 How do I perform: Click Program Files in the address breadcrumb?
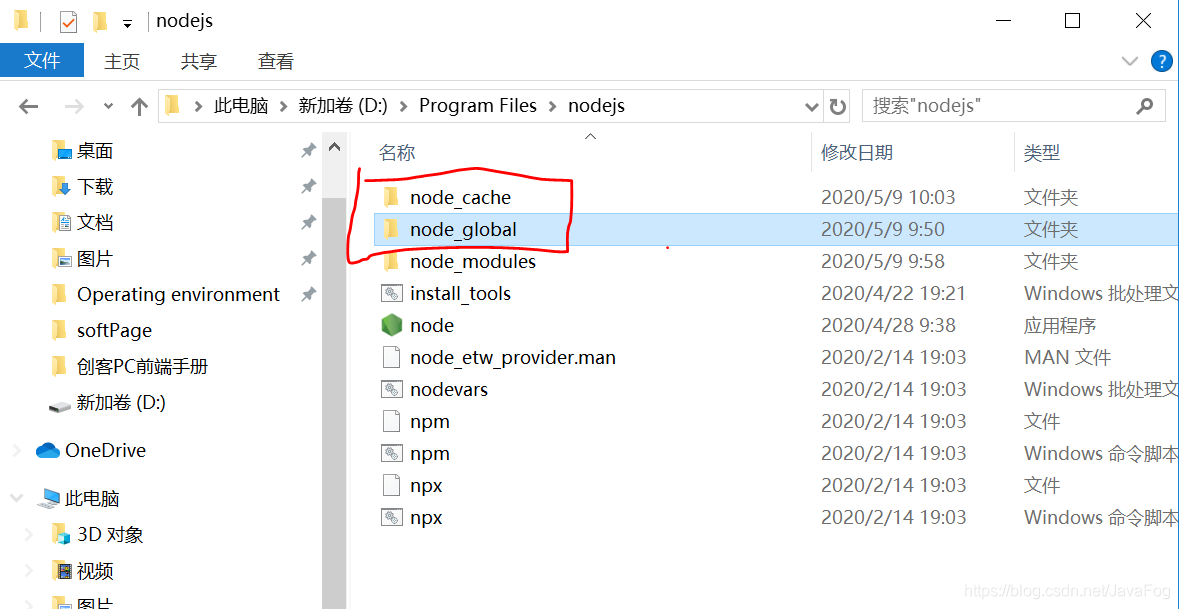(478, 107)
